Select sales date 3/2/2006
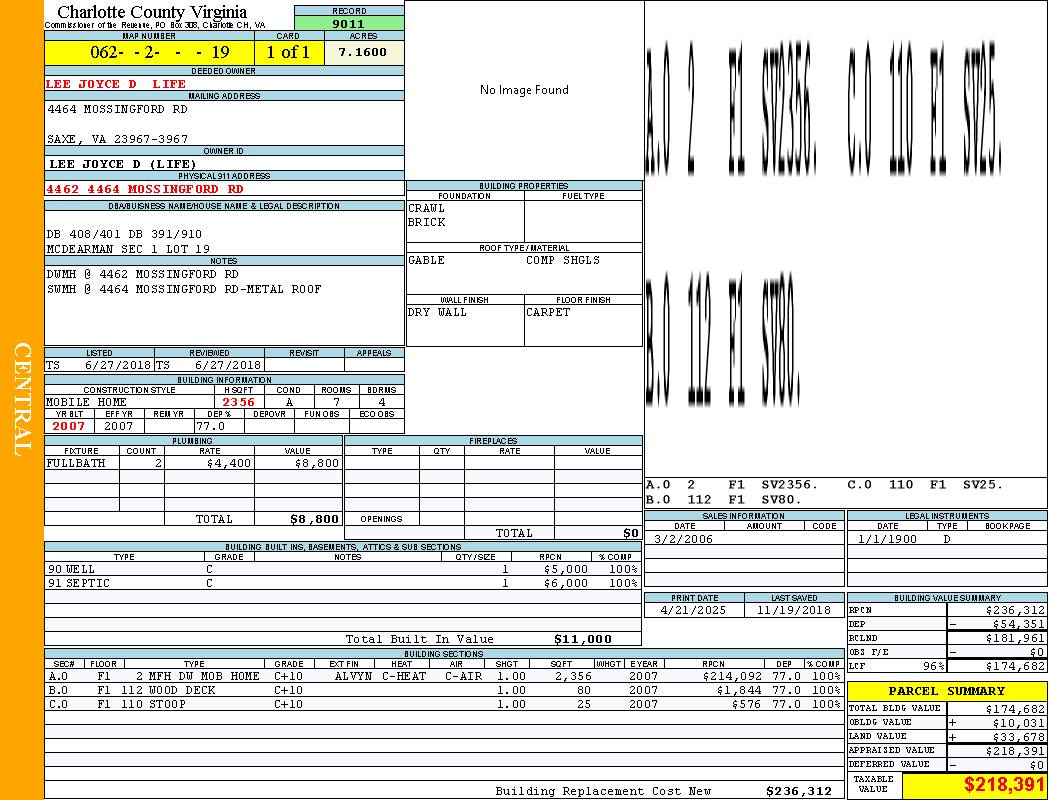The image size is (1050, 800). tap(683, 540)
